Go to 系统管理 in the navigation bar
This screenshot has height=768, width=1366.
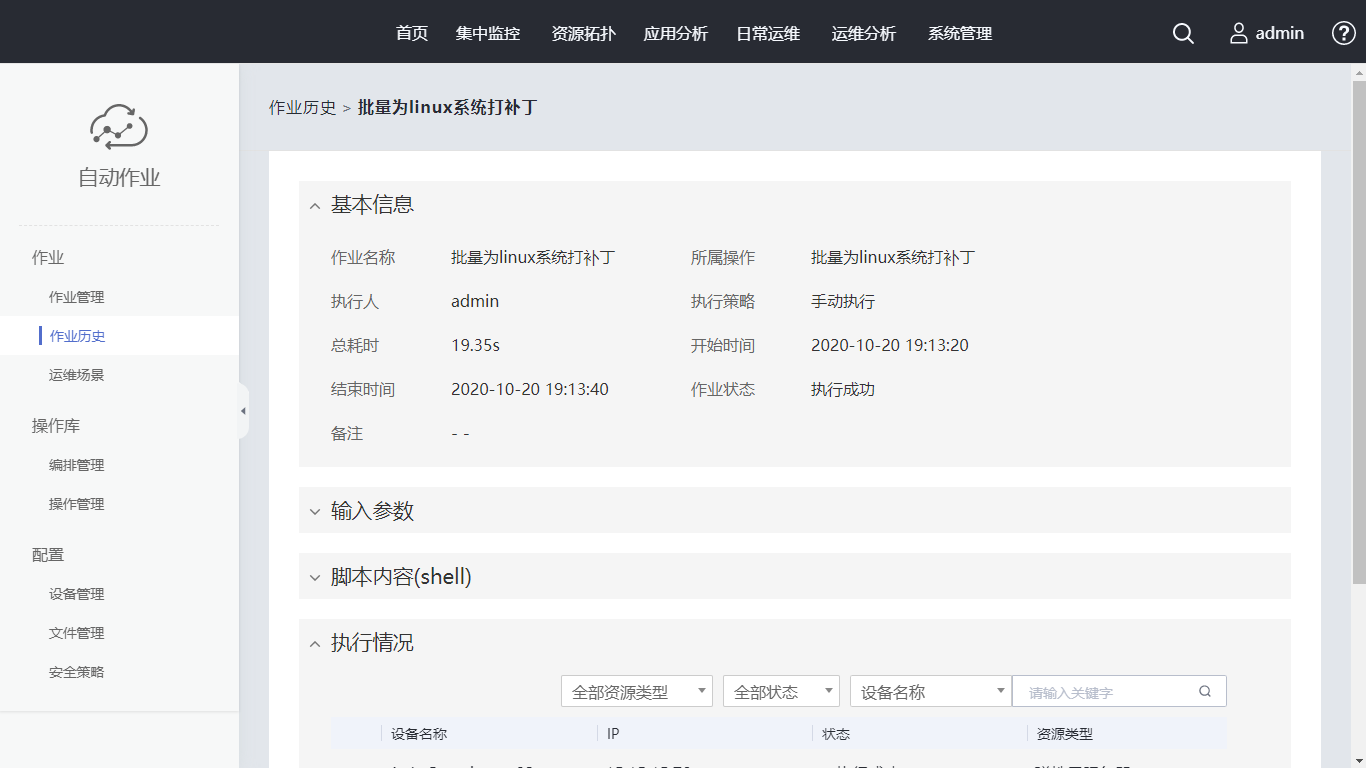(960, 34)
